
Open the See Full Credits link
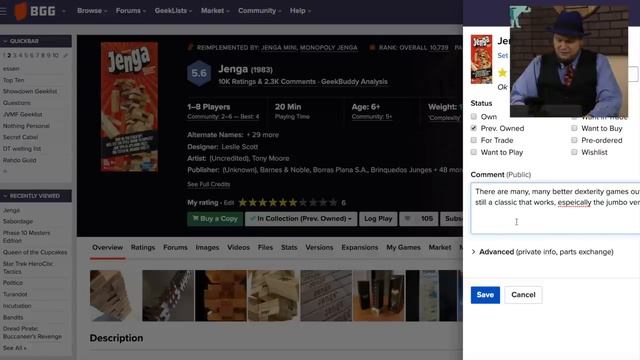[209, 184]
